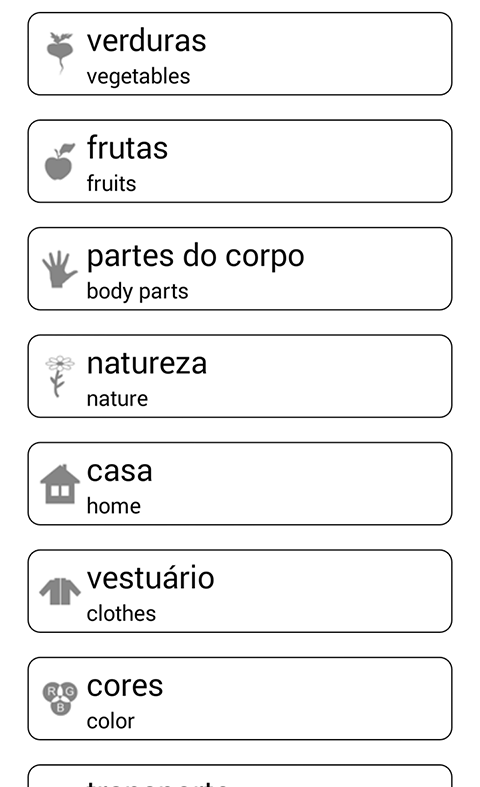Screen dimensions: 480x787
Task: Tap the hand body parts icon
Action: click(x=60, y=269)
